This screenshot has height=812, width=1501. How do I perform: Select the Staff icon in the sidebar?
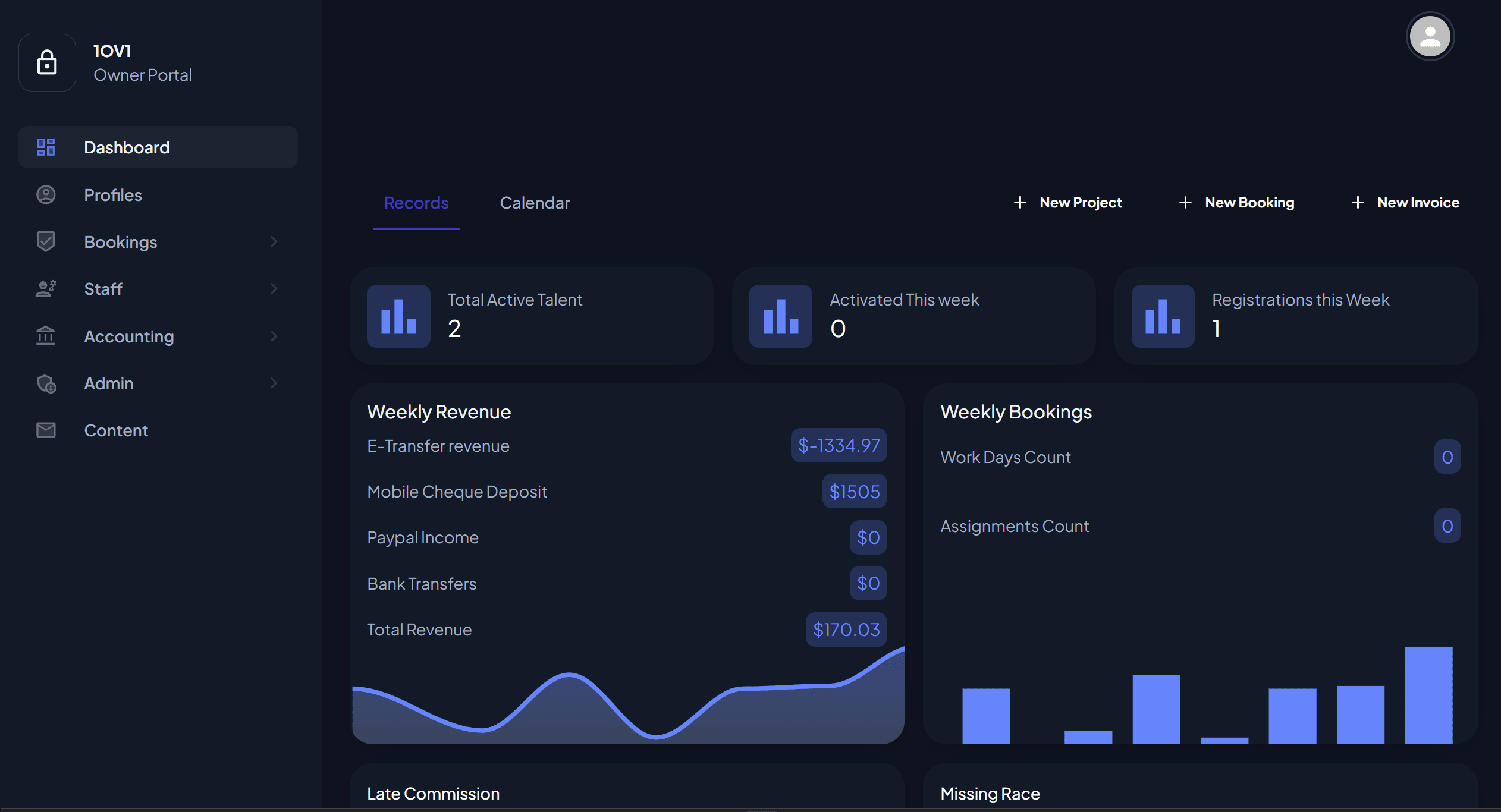(46, 288)
